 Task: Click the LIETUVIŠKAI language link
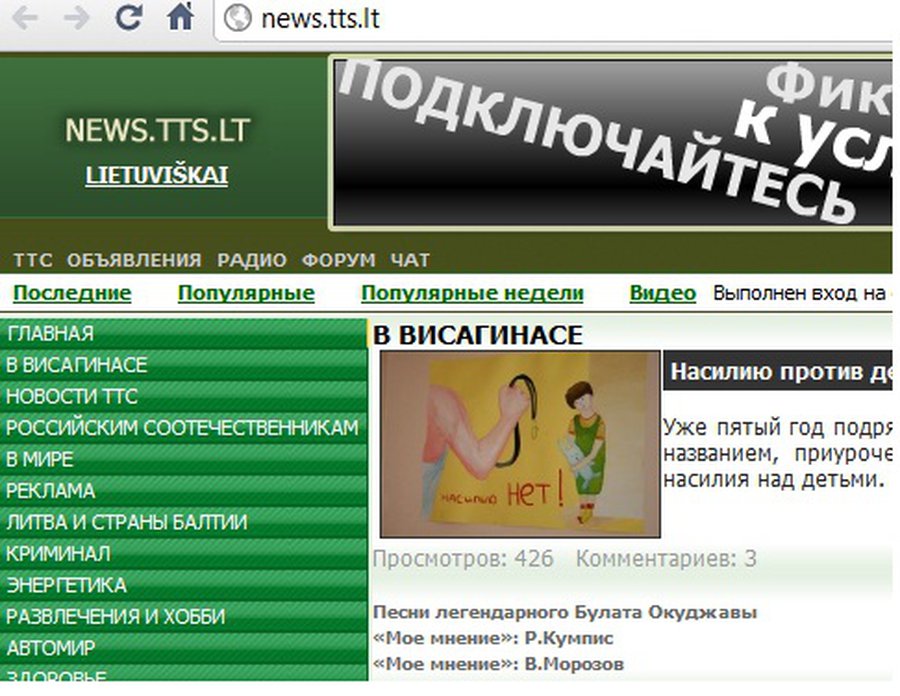pos(157,174)
